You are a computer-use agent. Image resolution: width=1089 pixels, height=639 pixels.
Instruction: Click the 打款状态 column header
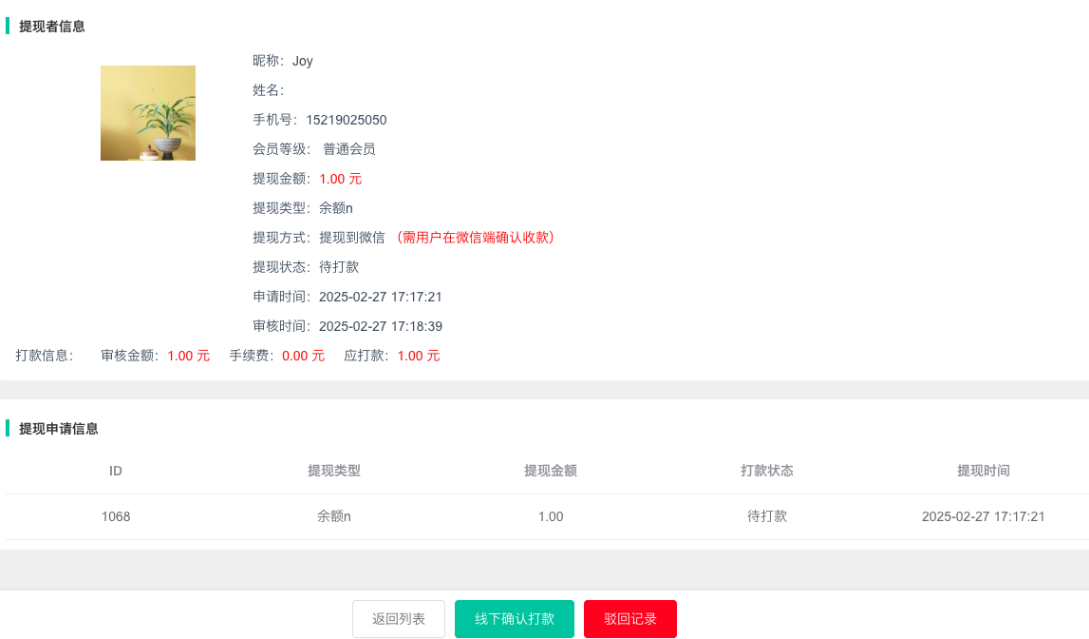click(767, 471)
